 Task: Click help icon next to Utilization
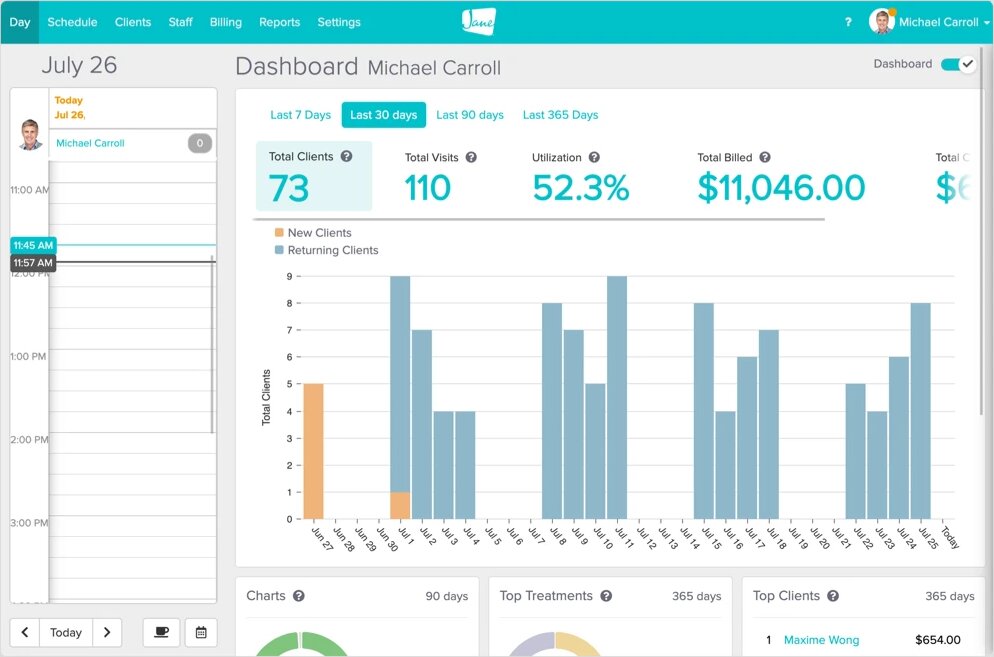pos(594,157)
